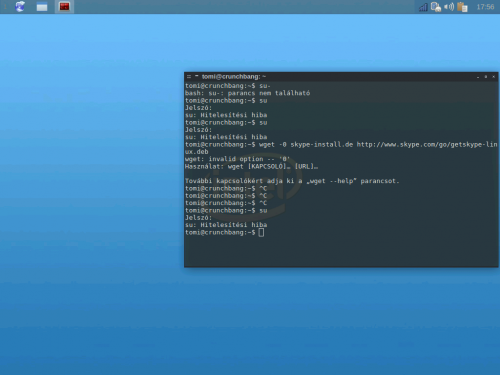Click the 17:56 panel clock

click(485, 7)
